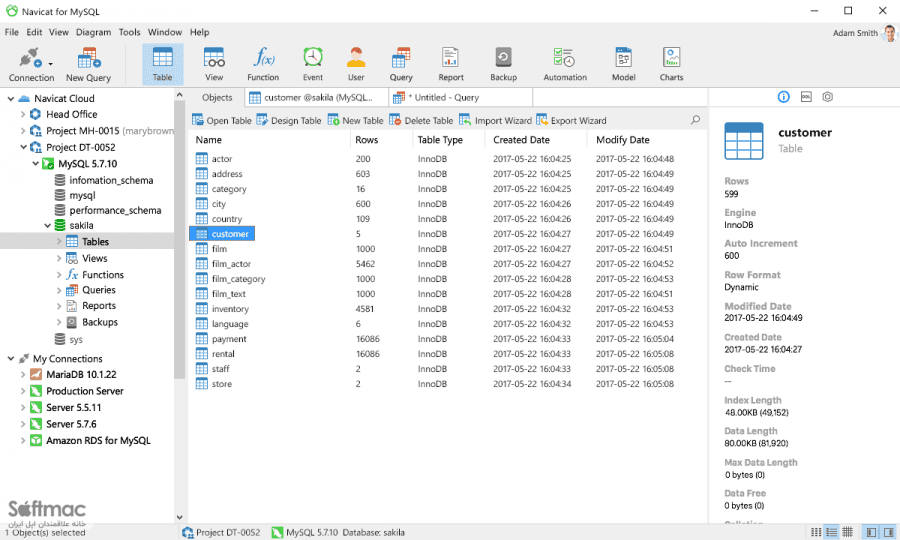Image resolution: width=900 pixels, height=540 pixels.
Task: Open the Automation toolbar icon
Action: pyautogui.click(x=565, y=64)
